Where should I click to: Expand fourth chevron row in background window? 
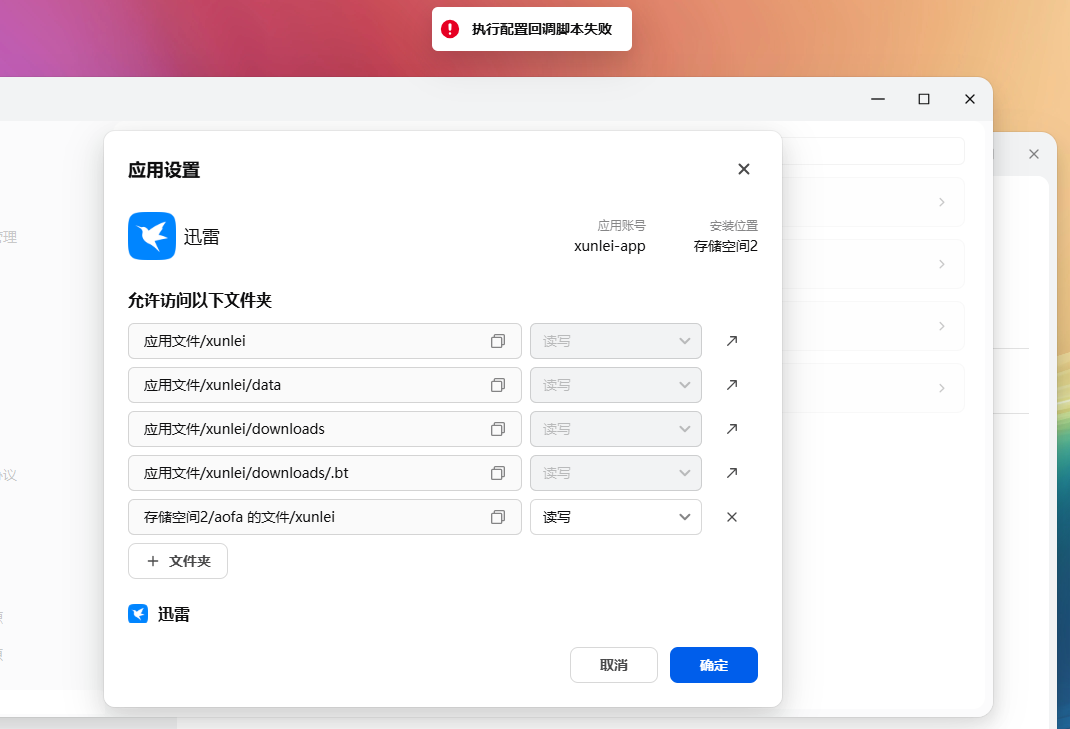coord(942,388)
